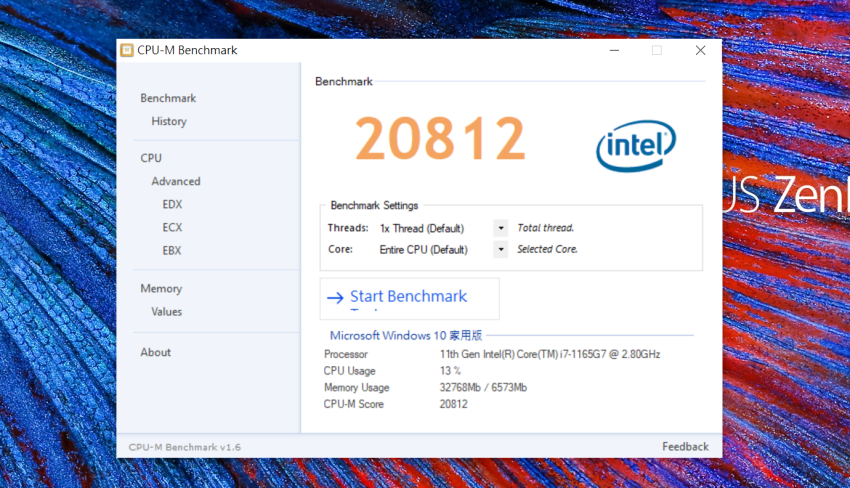Click the Benchmark Settings group label
This screenshot has height=488, width=850.
coord(374,206)
